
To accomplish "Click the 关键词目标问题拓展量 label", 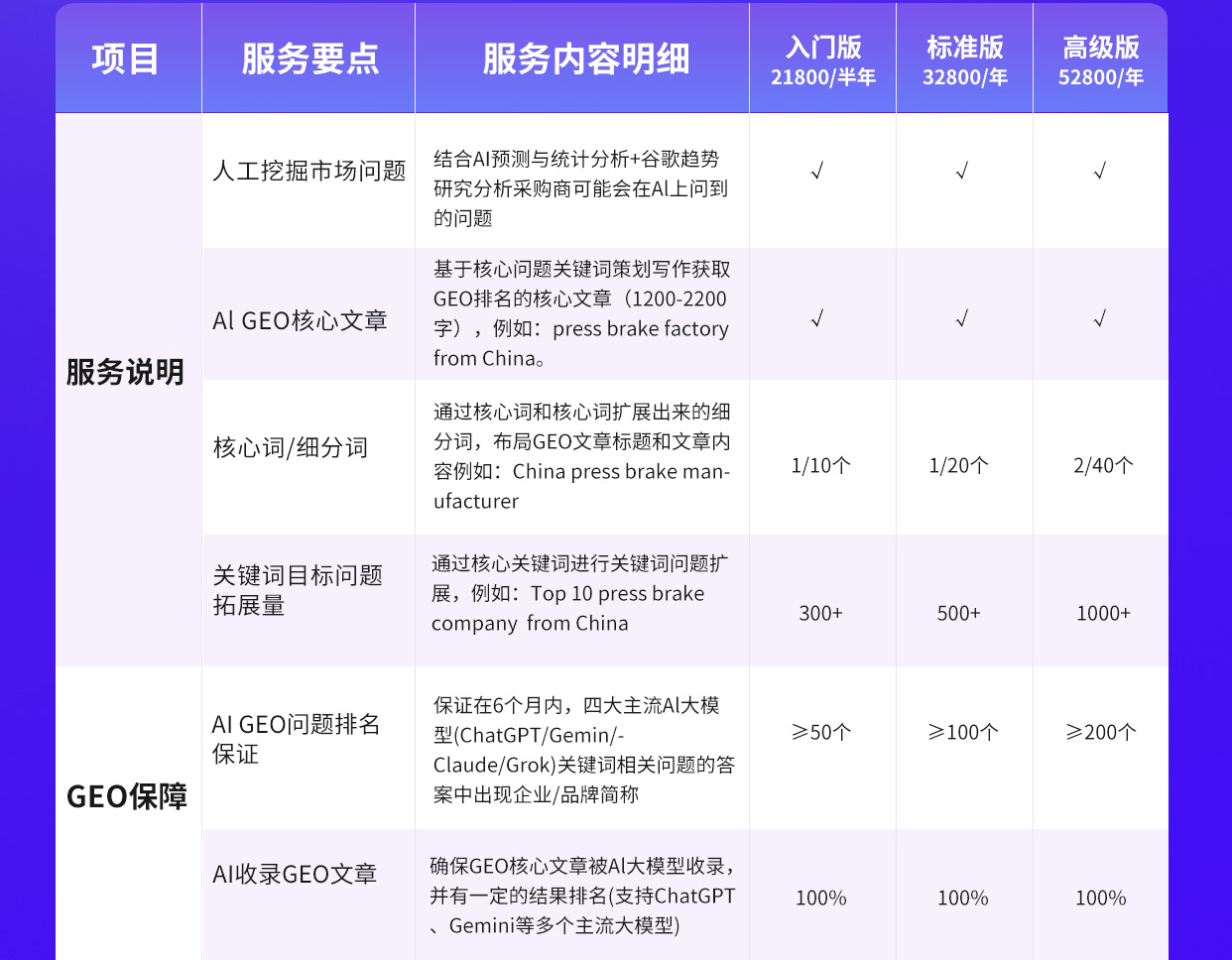I will pos(298,590).
